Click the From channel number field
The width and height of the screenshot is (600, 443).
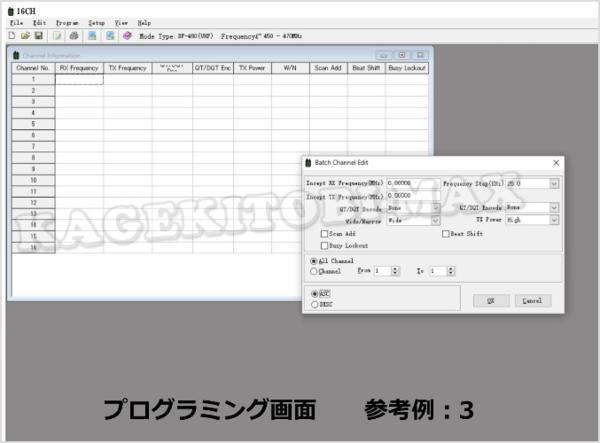383,271
